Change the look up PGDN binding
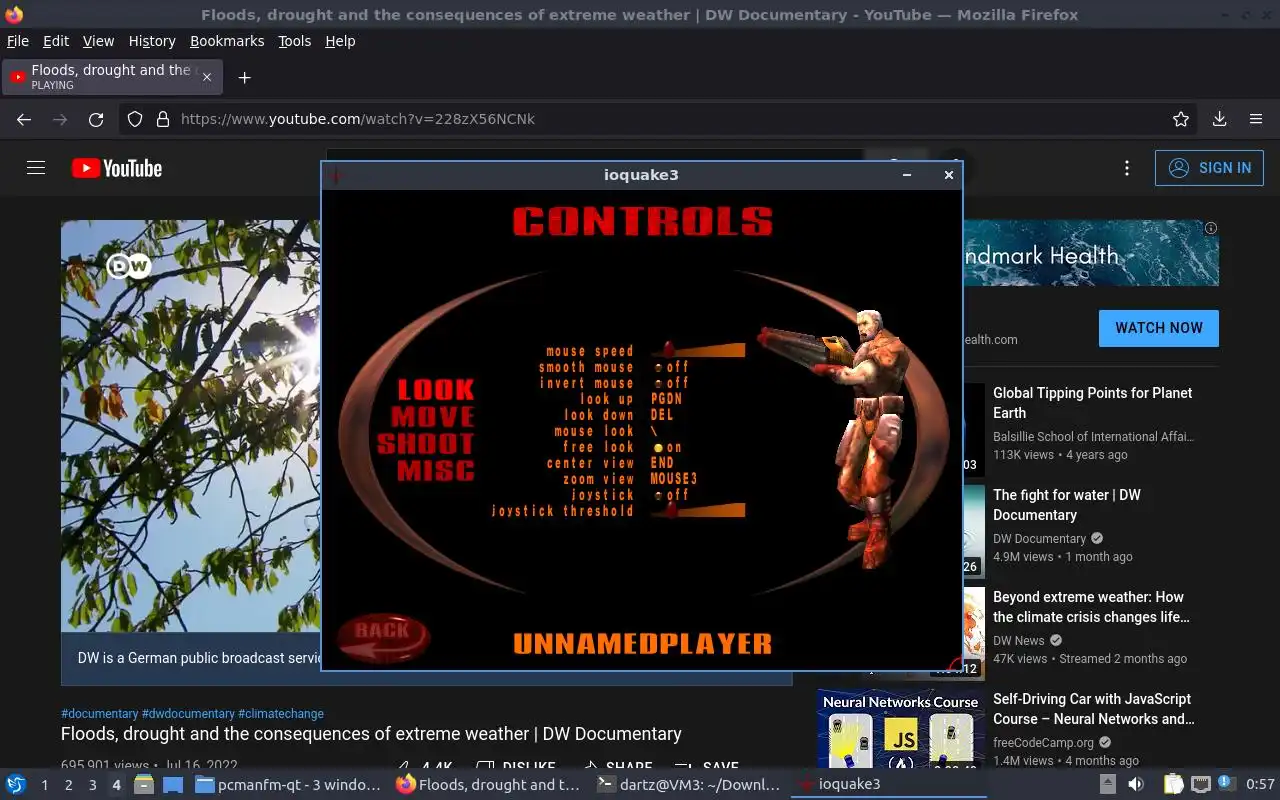Screen dimensions: 1280x800 pyautogui.click(x=666, y=399)
